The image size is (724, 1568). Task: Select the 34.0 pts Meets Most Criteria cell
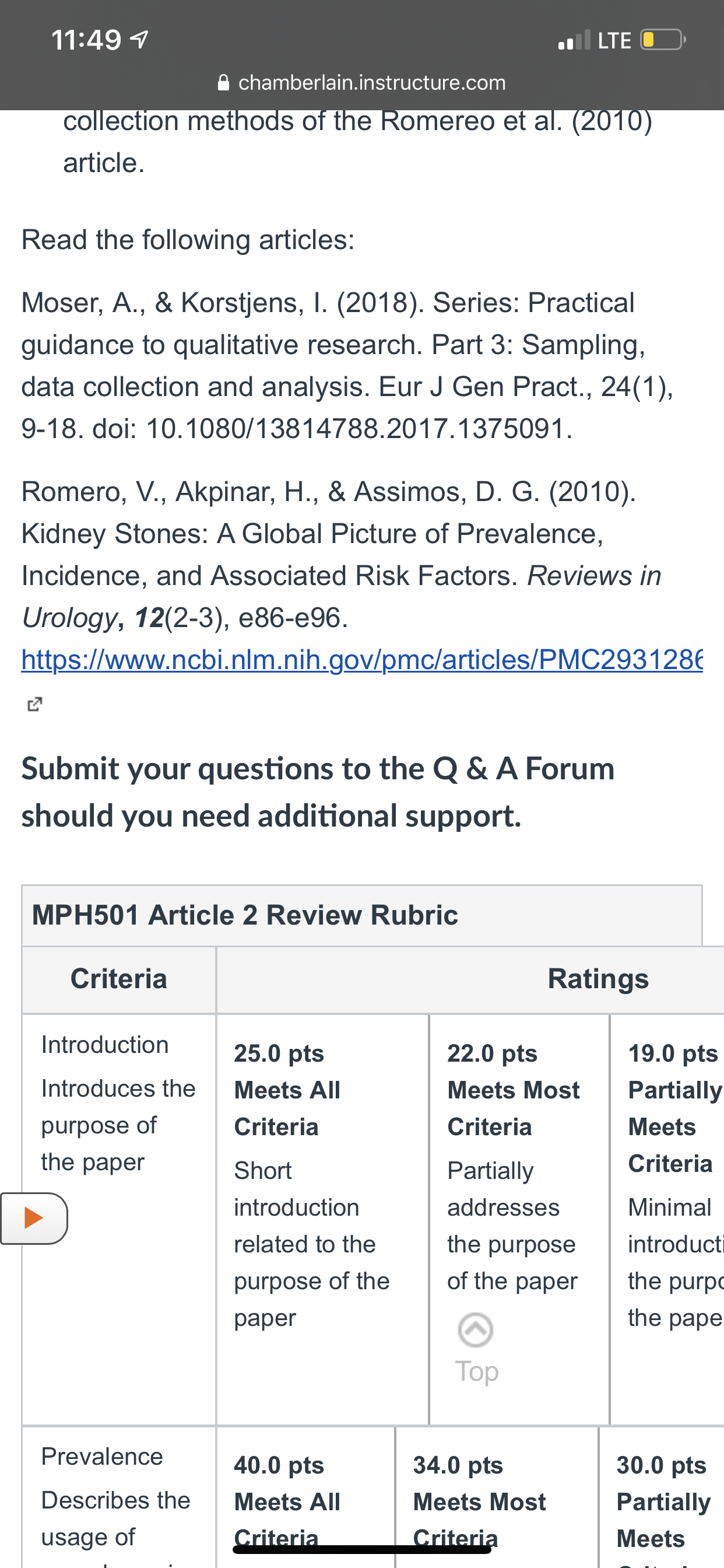497,1497
